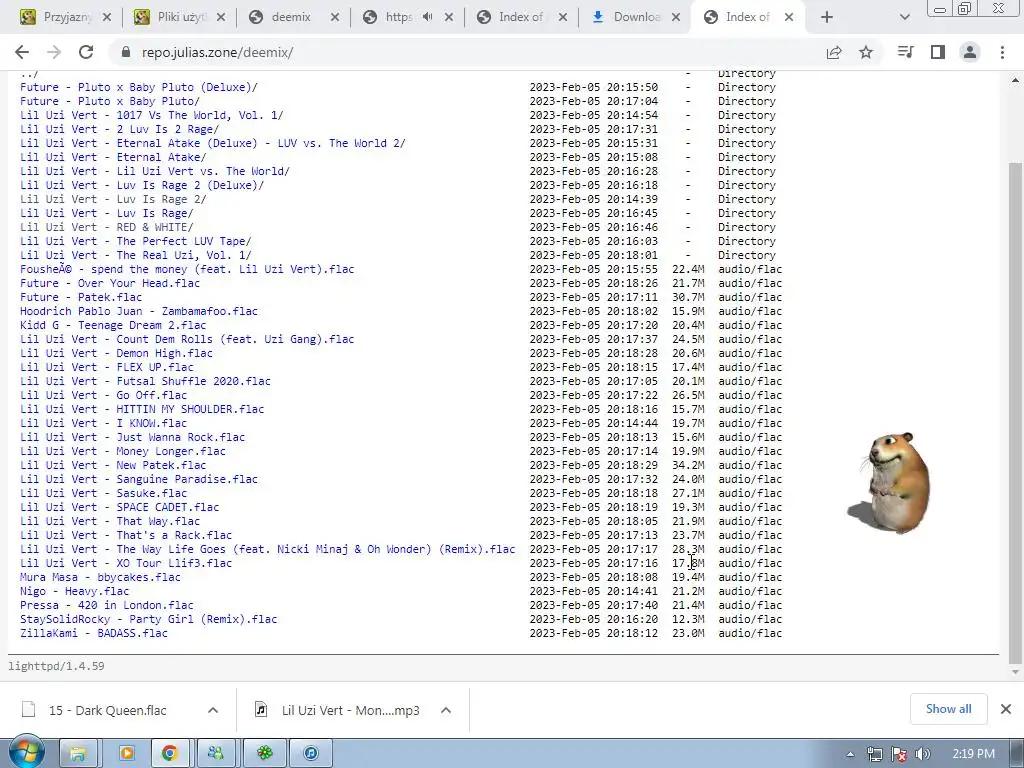Open the green clover app in taskbar

264,753
